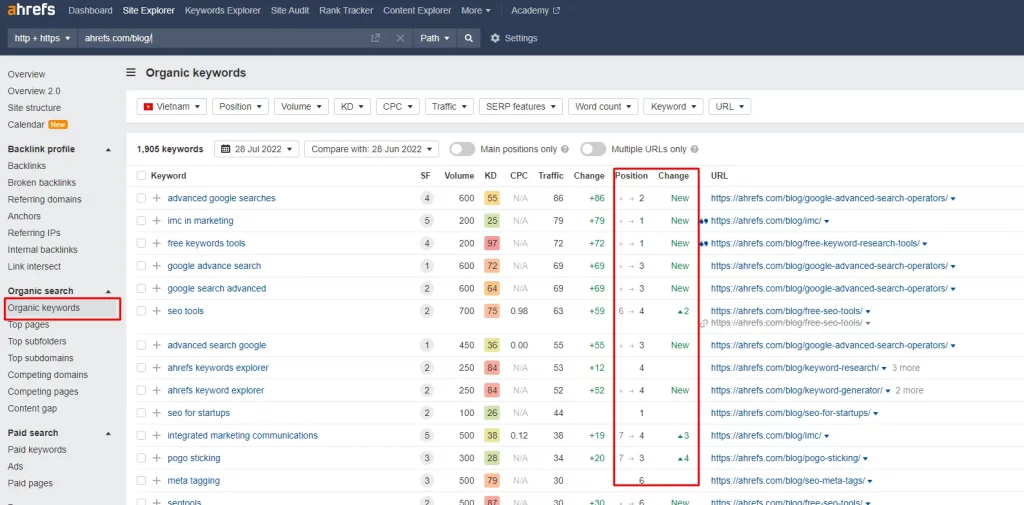The width and height of the screenshot is (1024, 505).
Task: Click plus icon for free keywords tools
Action: [x=157, y=243]
